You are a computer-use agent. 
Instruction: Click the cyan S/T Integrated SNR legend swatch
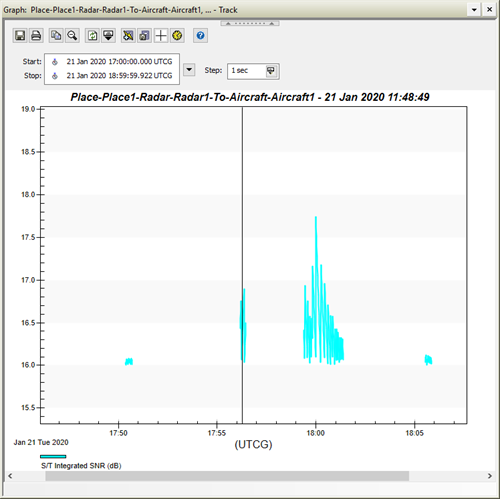coord(53,456)
